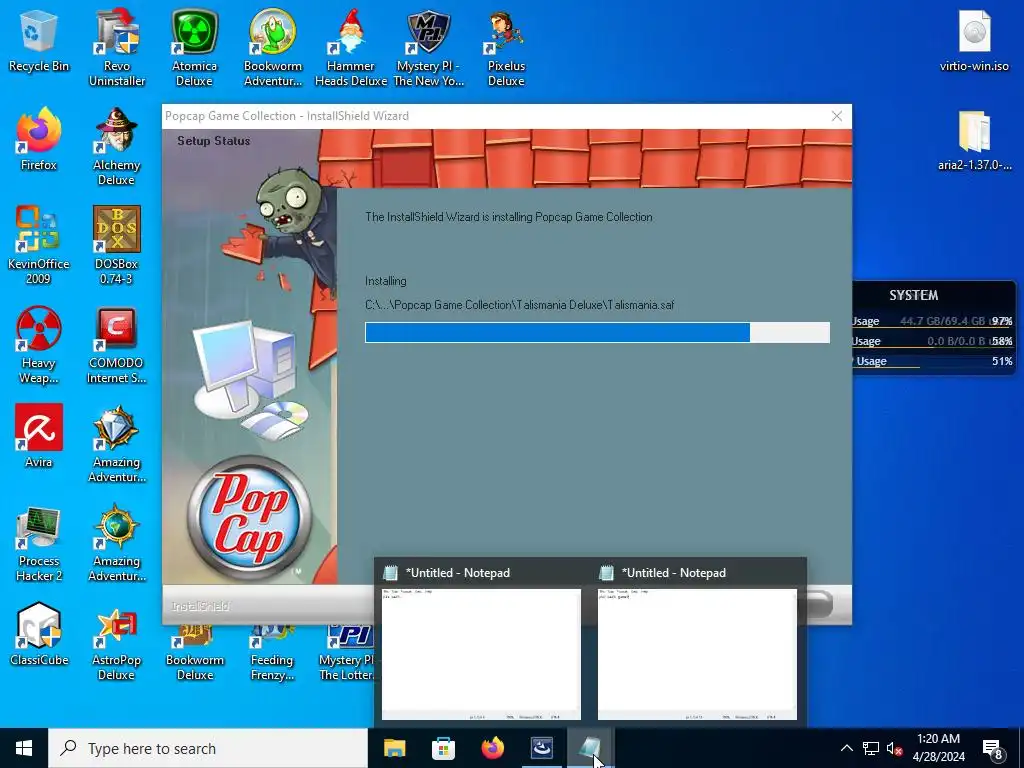Open the clock showing 1:20 AM
Screen dimensions: 1024x768
point(938,748)
